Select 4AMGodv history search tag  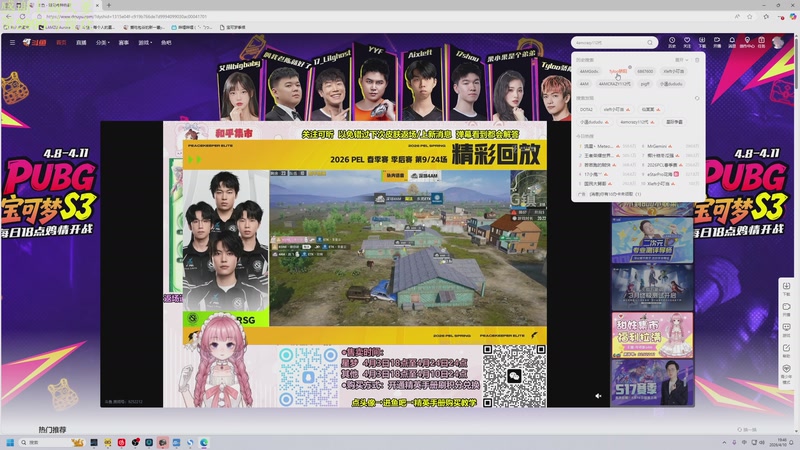589,71
